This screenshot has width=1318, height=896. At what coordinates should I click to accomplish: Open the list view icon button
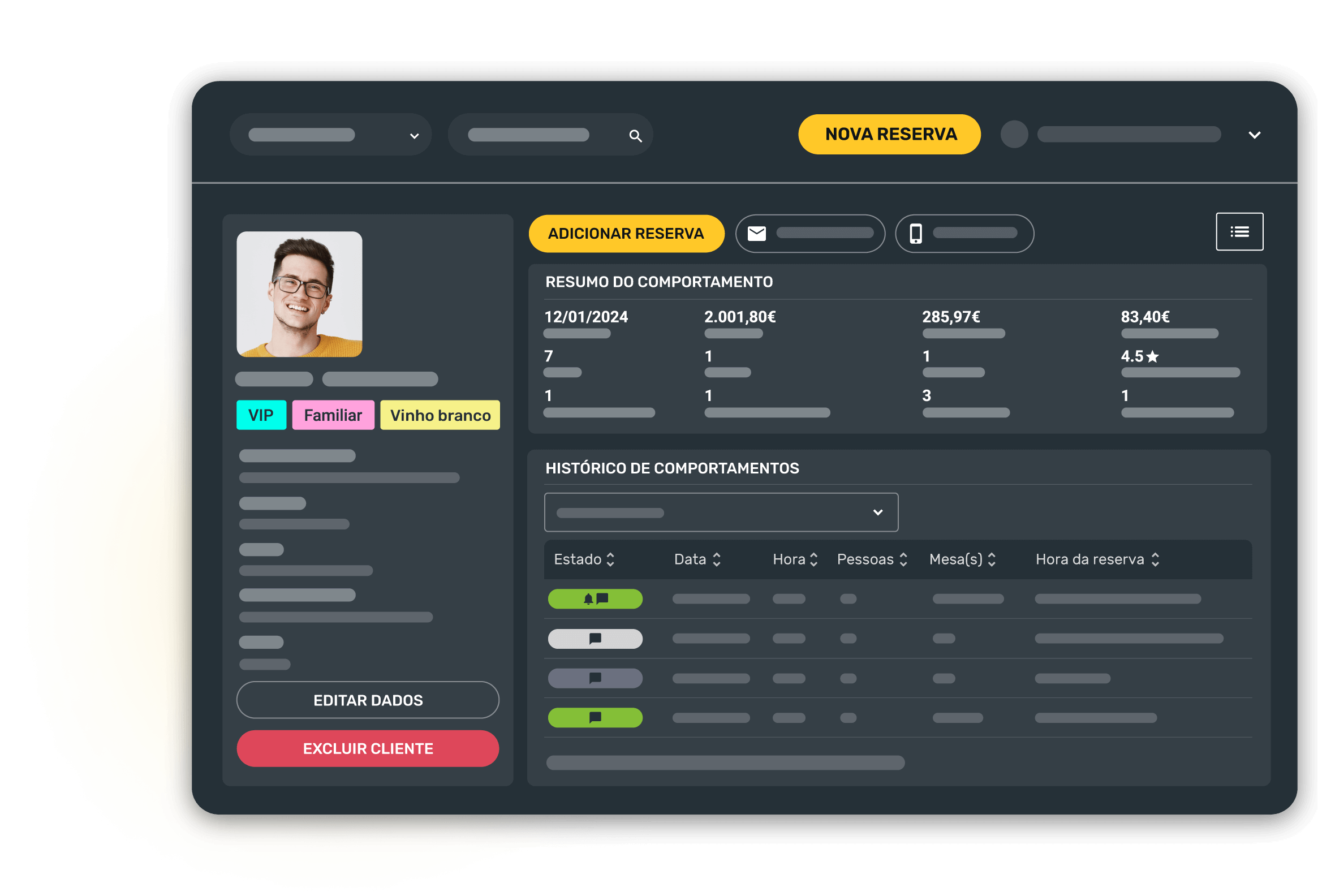click(1239, 231)
